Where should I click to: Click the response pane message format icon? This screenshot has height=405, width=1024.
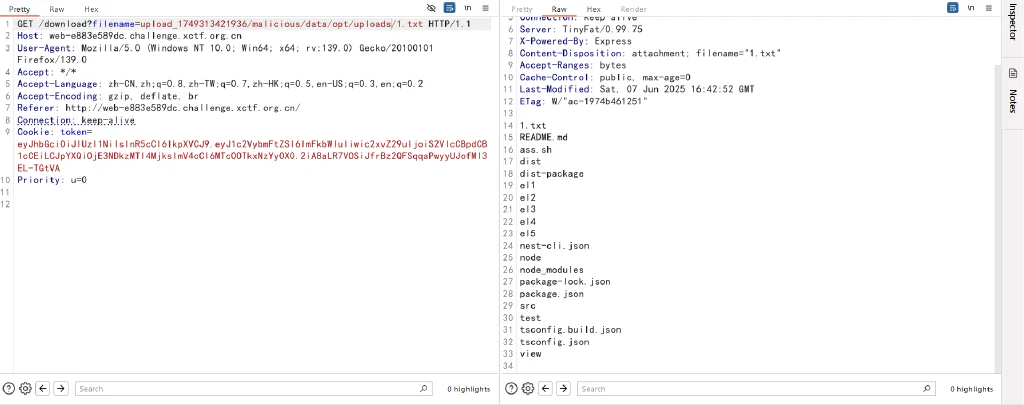(x=953, y=8)
